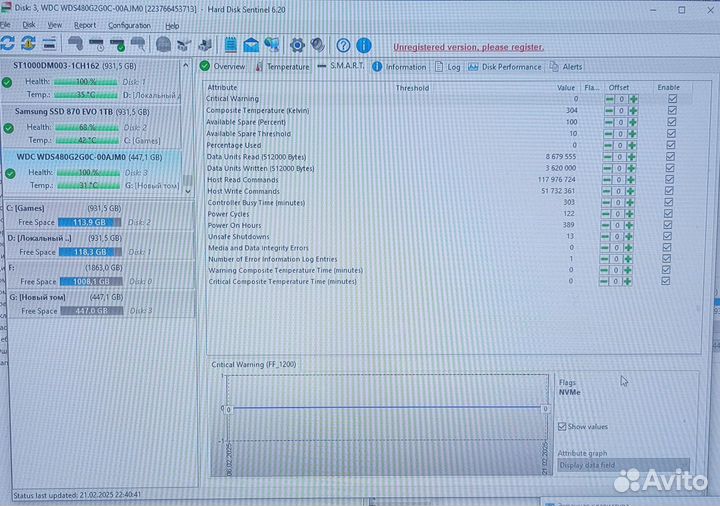Toggle Enable checkbox for Host Read Commands
This screenshot has width=720, height=506.
pyautogui.click(x=669, y=179)
